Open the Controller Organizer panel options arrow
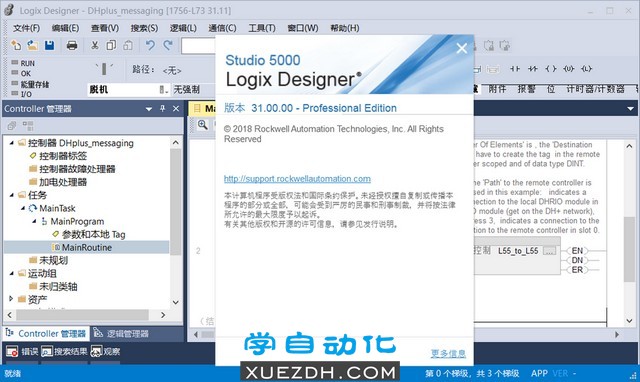This screenshot has width=640, height=382. click(x=149, y=109)
